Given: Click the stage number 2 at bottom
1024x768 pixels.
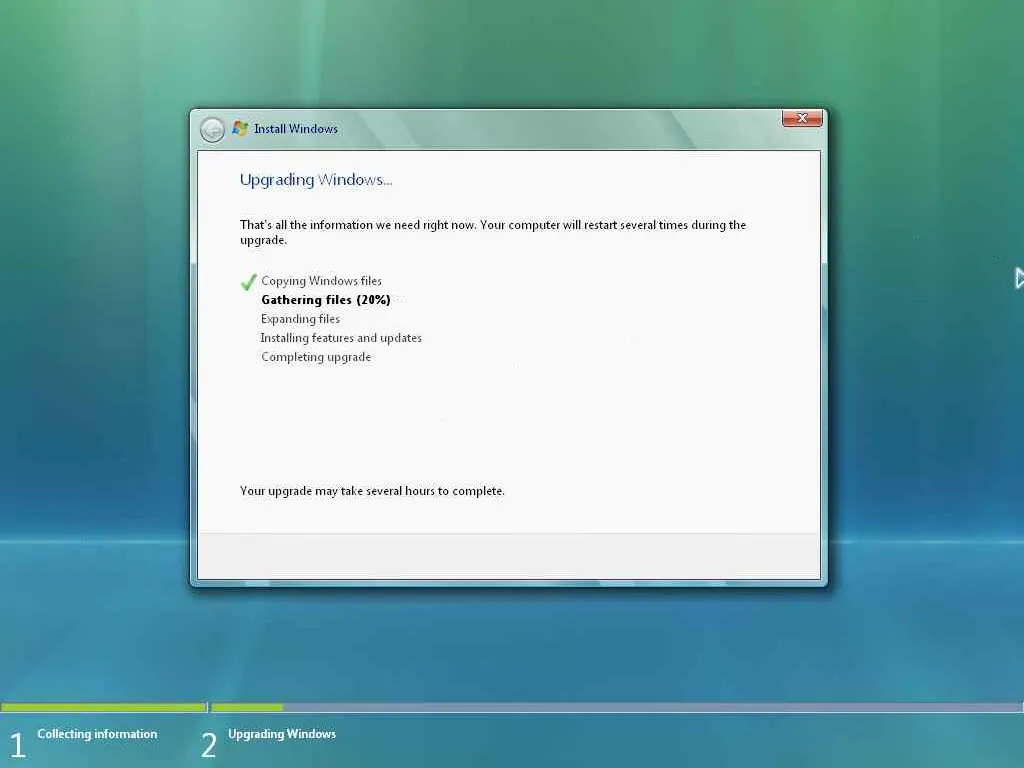Looking at the screenshot, I should click(x=208, y=745).
